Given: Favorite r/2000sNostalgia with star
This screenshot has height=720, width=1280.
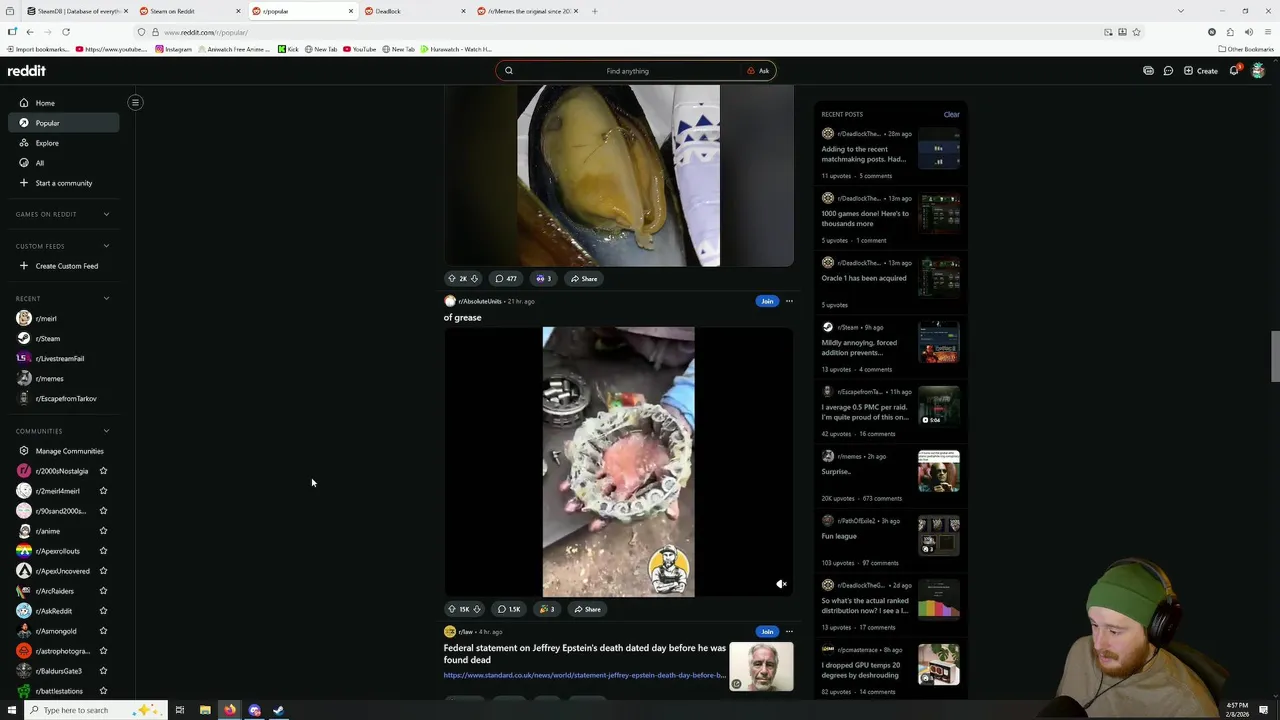Looking at the screenshot, I should pos(103,471).
